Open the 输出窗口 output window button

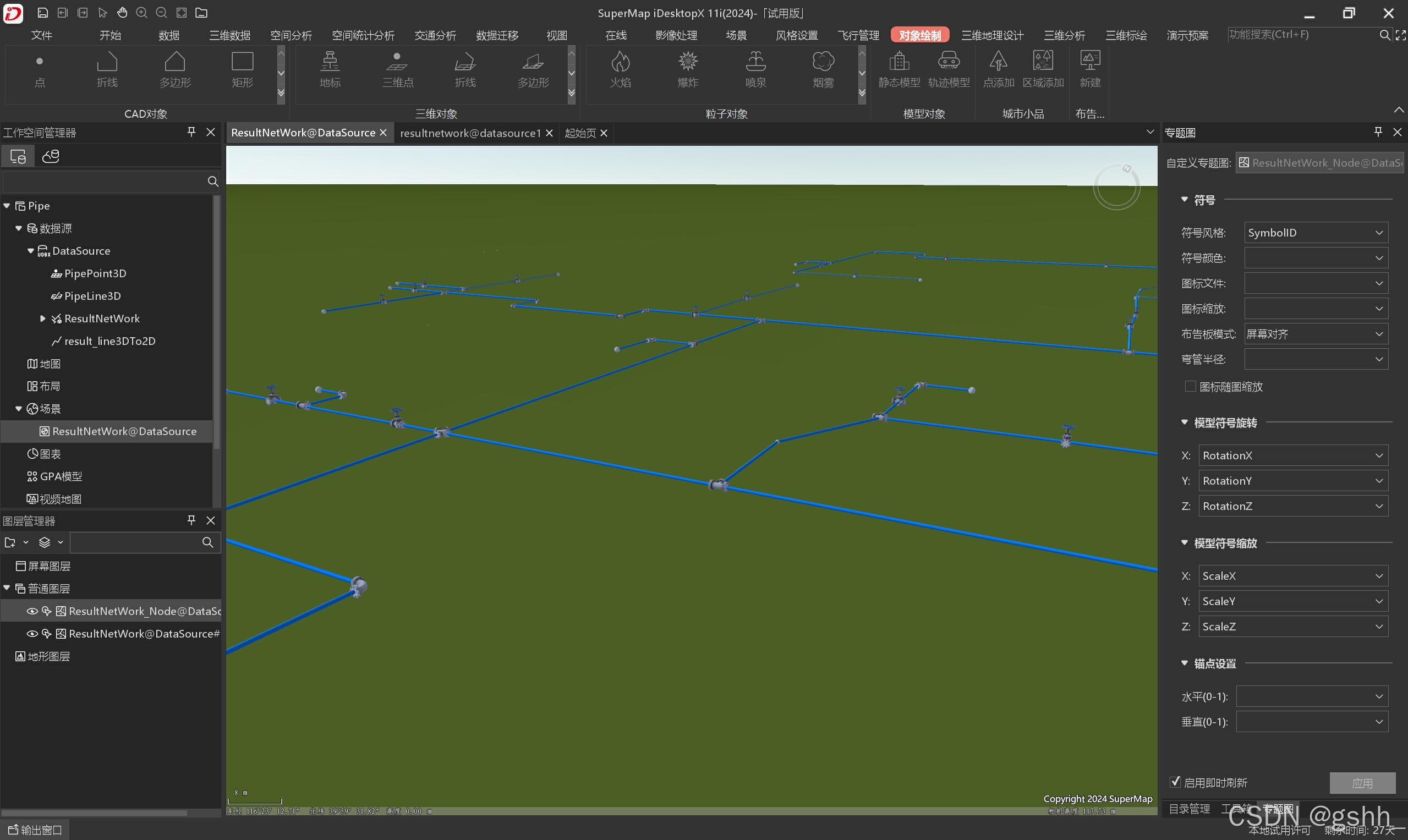tap(35, 830)
